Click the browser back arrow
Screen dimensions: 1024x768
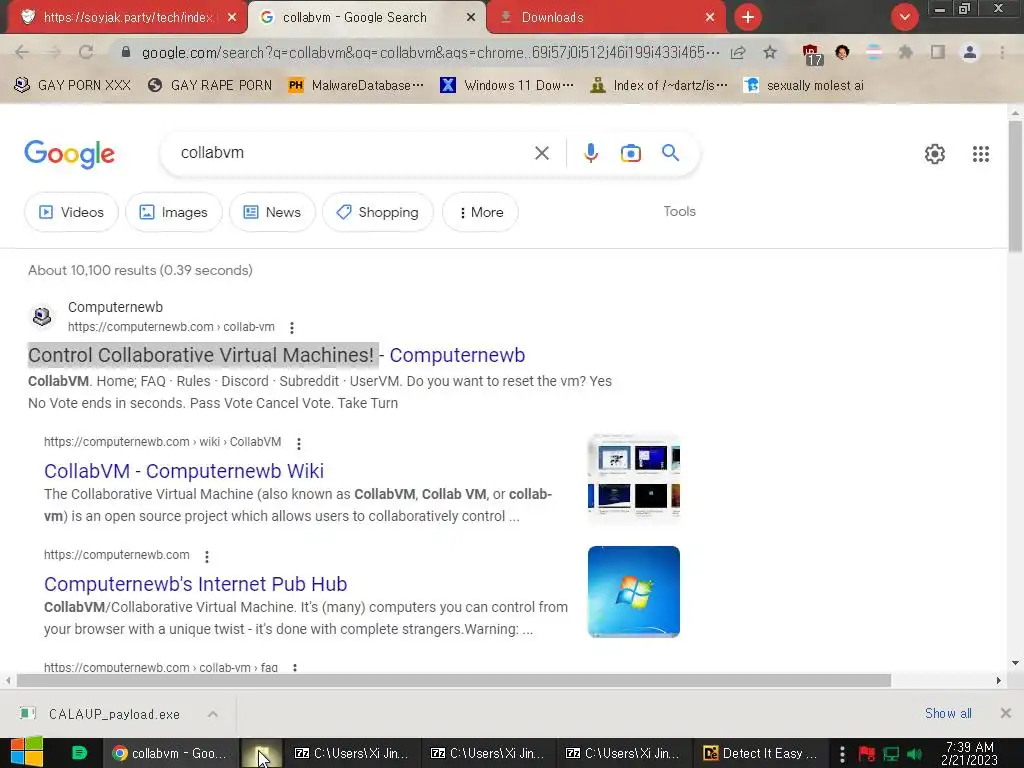(22, 52)
